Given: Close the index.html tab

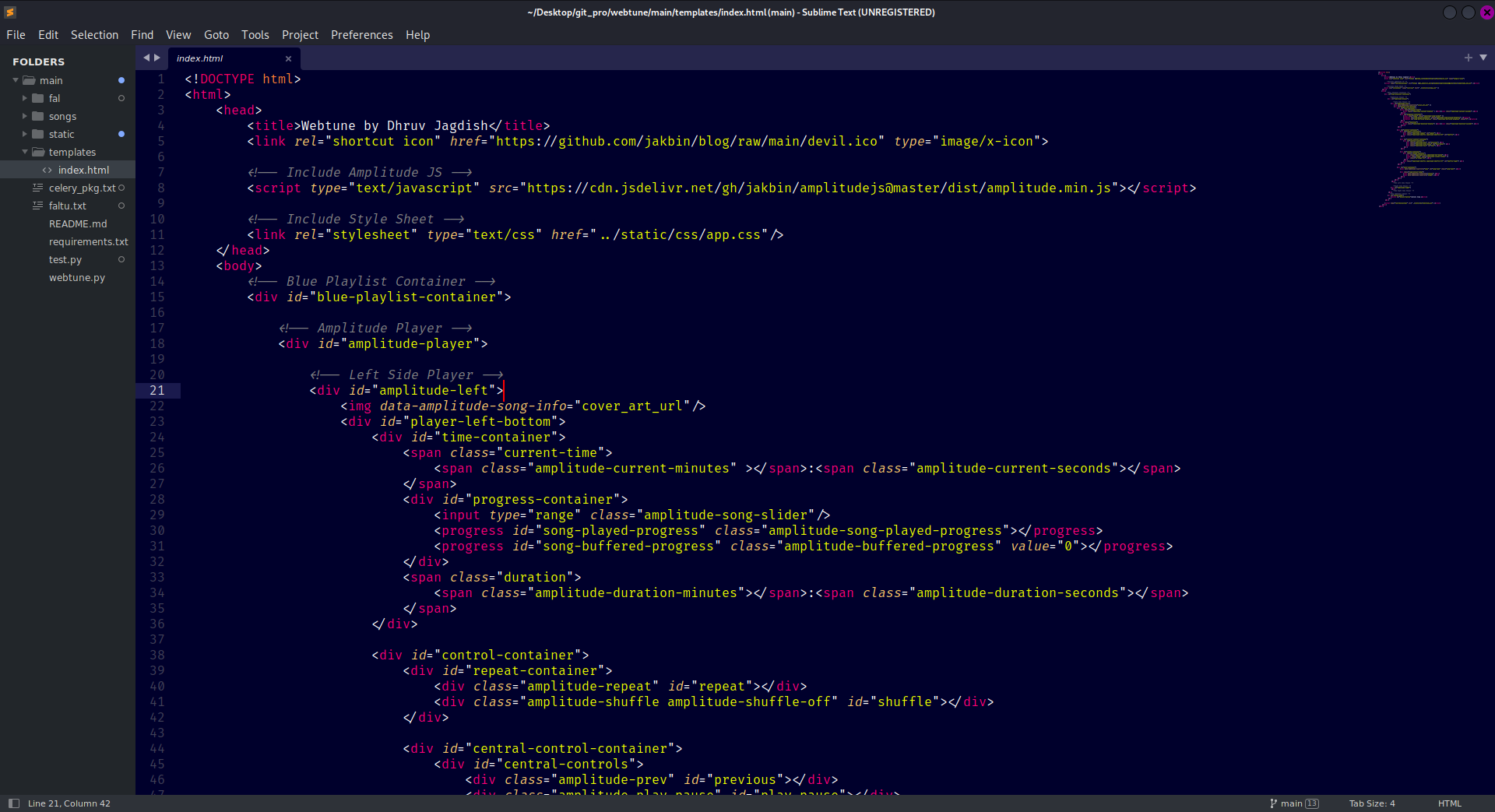Looking at the screenshot, I should [288, 58].
